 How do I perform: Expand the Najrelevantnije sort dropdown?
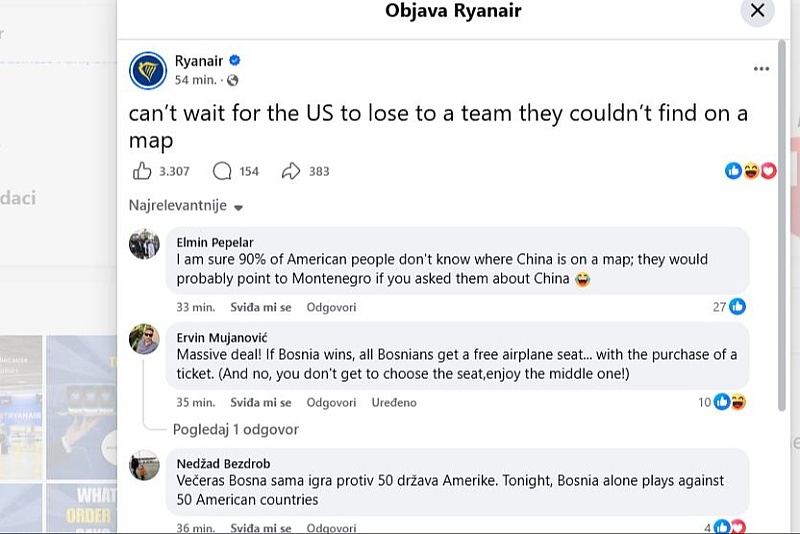point(186,206)
